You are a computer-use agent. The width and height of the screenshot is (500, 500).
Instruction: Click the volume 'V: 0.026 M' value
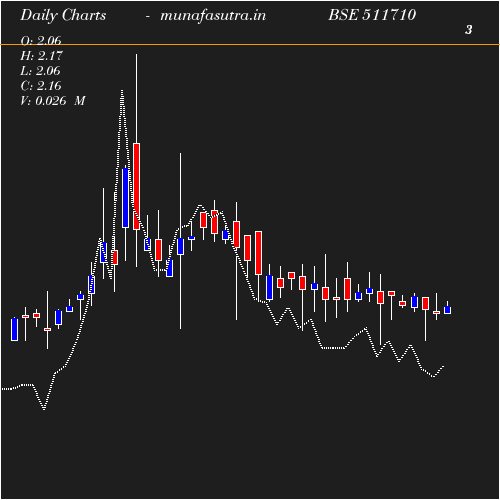click(x=53, y=101)
